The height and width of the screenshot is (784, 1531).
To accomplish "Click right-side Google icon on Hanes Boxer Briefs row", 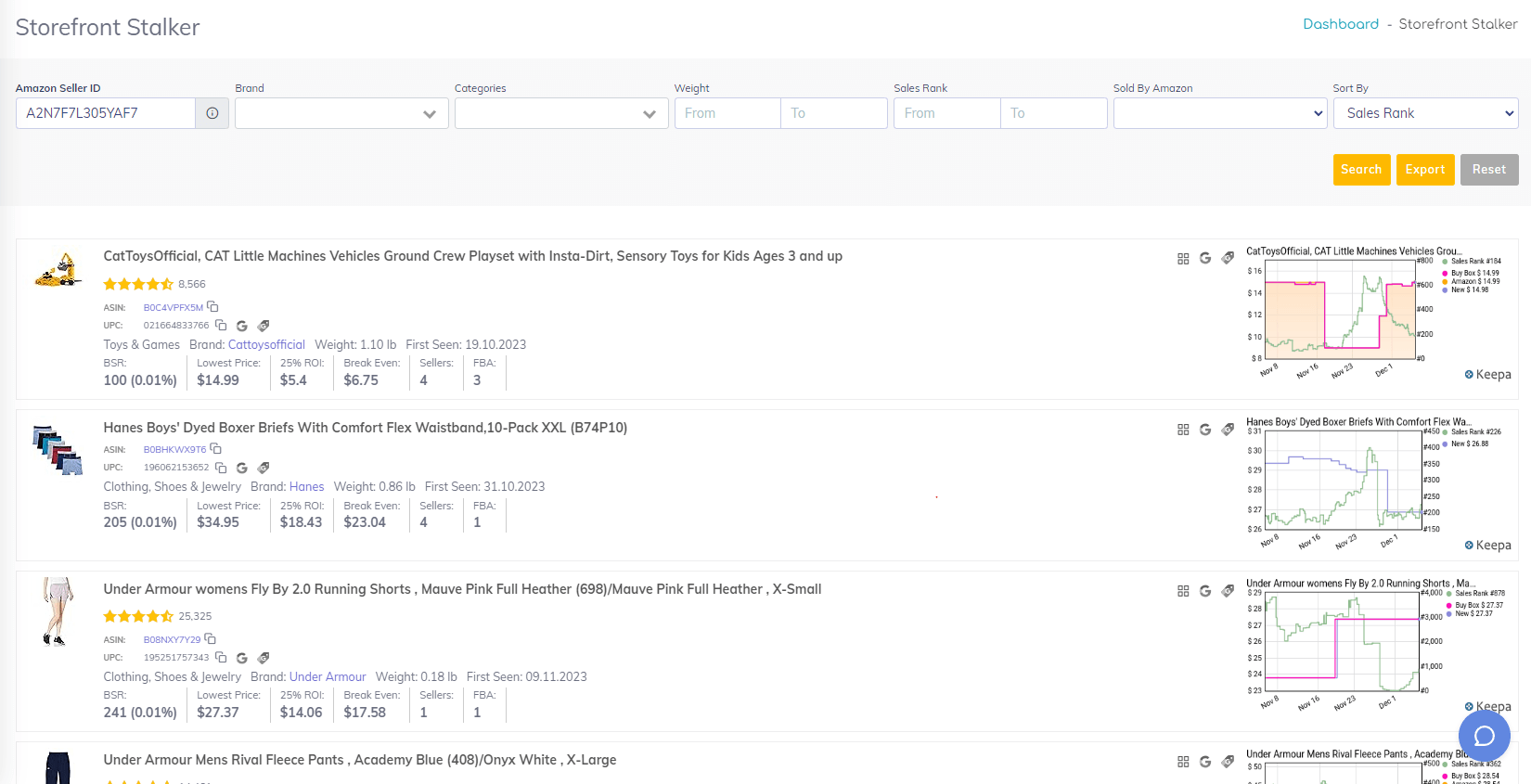I will point(1205,430).
